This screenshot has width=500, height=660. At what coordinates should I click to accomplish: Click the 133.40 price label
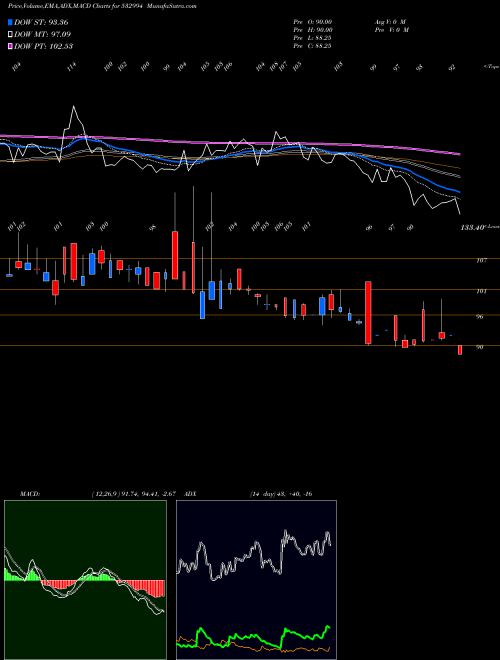[472, 227]
